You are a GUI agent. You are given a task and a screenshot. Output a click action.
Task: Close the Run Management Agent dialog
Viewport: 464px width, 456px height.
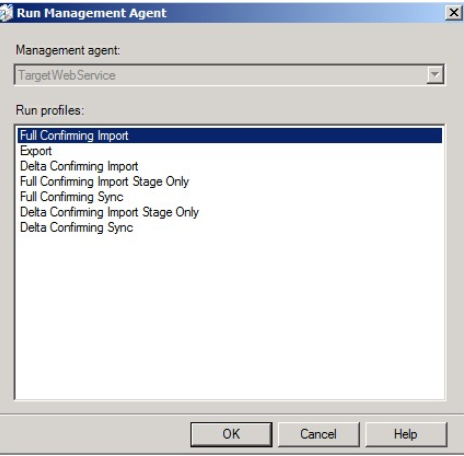[x=454, y=13]
